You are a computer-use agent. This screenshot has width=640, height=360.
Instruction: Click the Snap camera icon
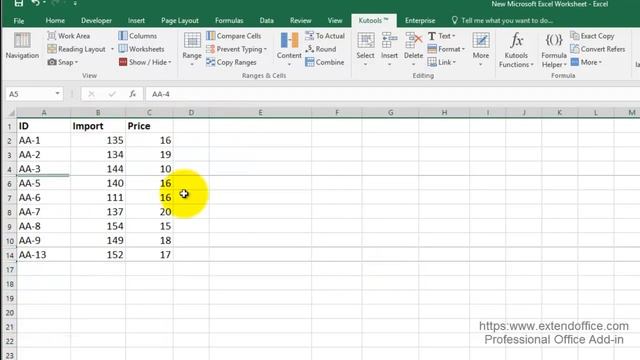[x=52, y=62]
